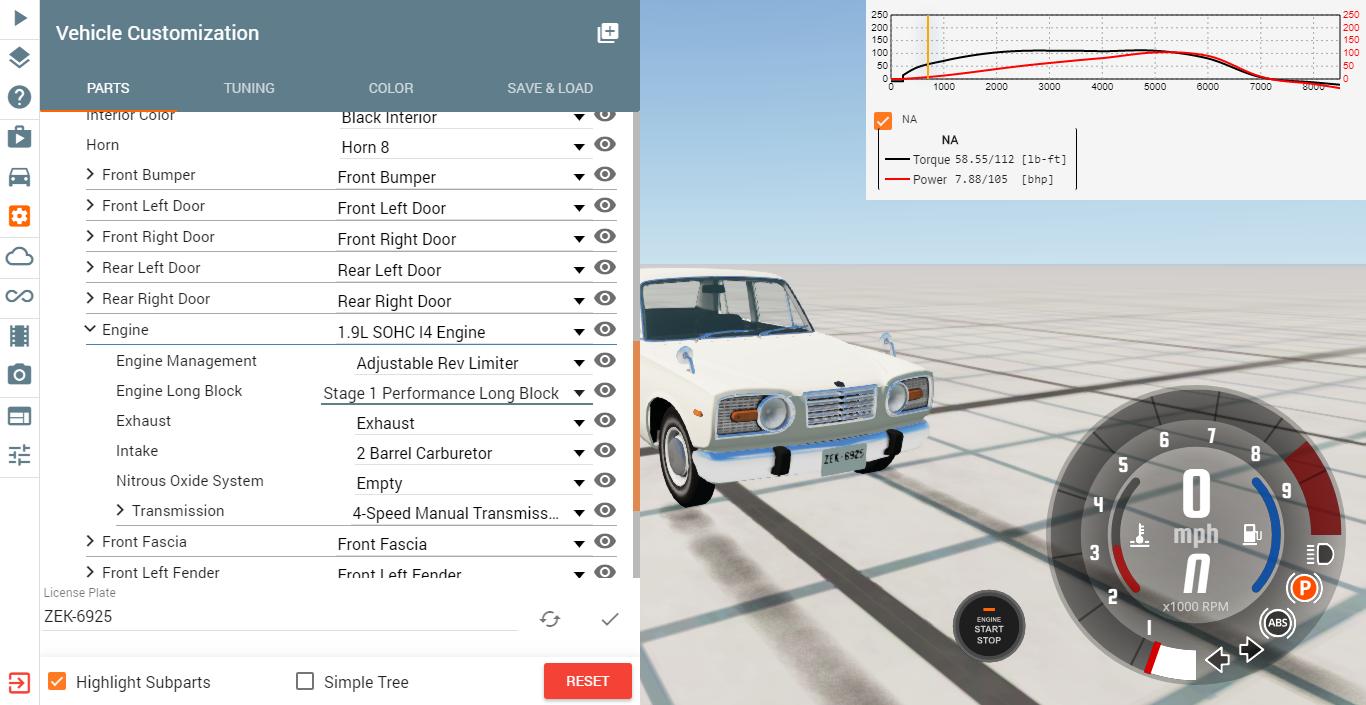1366x705 pixels.
Task: Open the Nitrous Oxide System Empty dropdown
Action: 471,483
